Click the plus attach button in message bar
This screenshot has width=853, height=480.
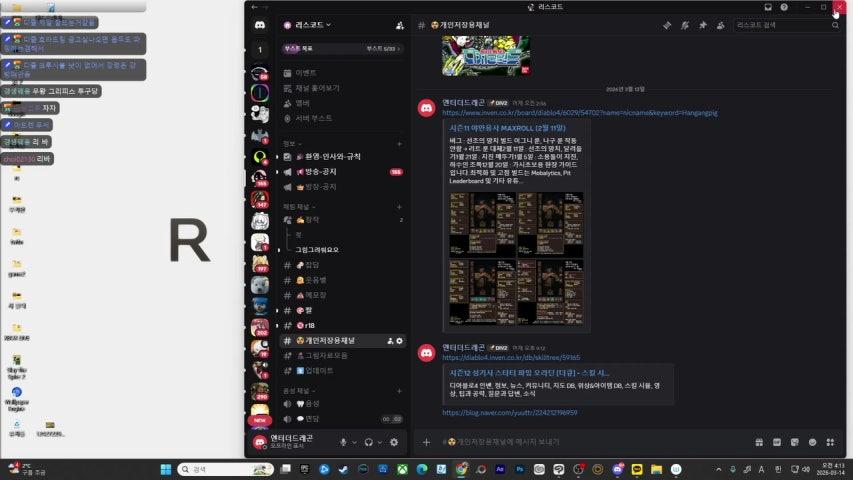click(x=426, y=442)
